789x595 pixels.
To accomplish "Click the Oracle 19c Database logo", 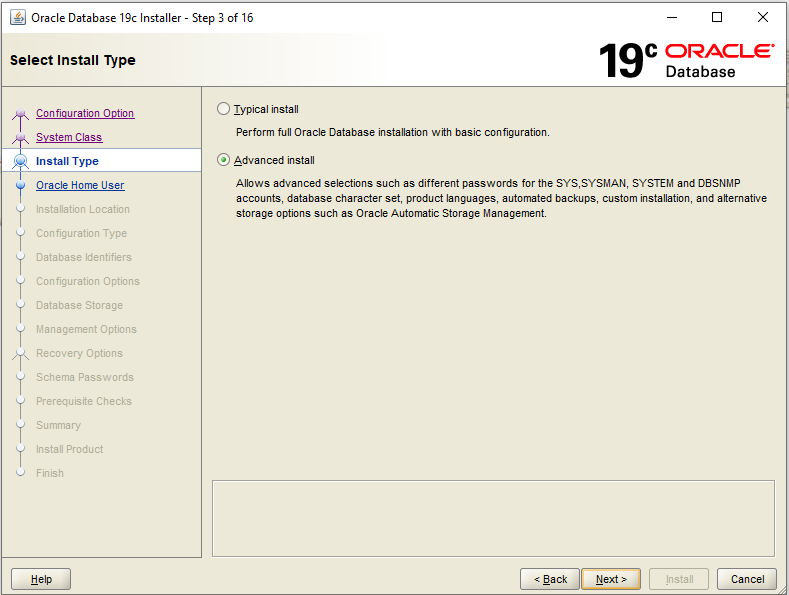I will (686, 60).
